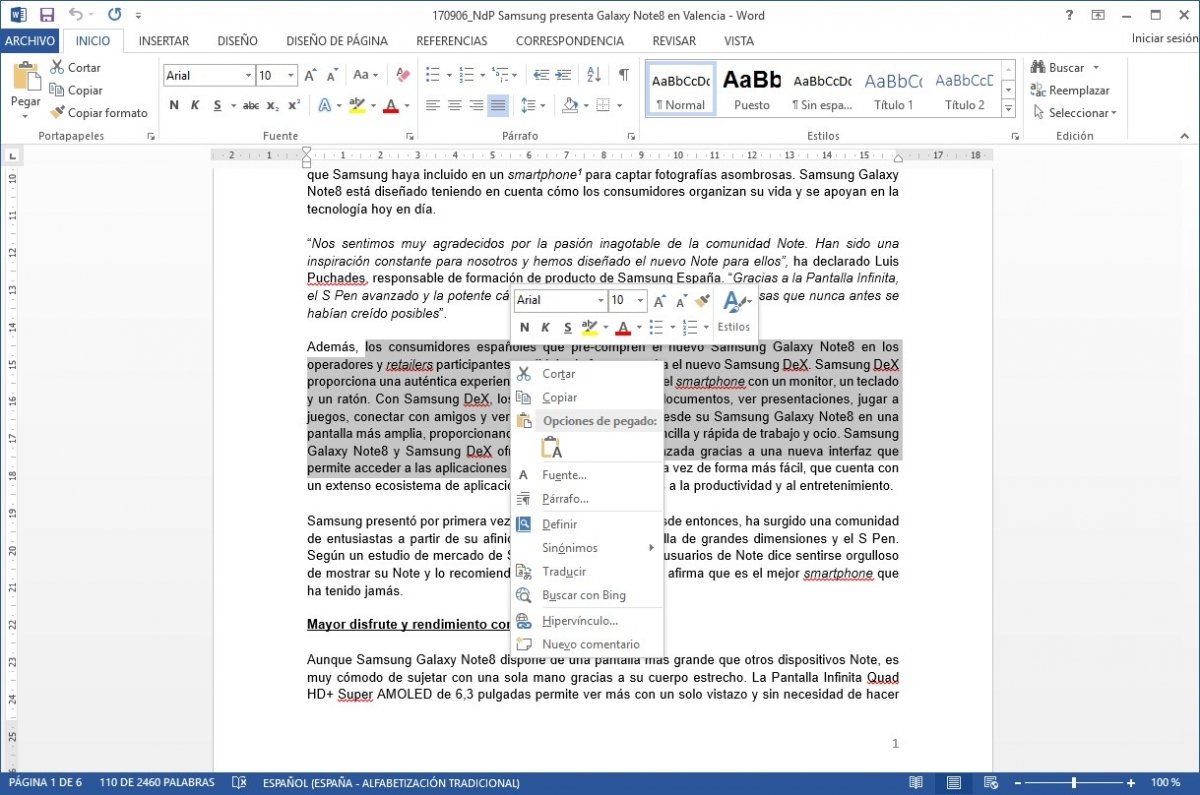This screenshot has width=1200, height=795.
Task: Choose Nuevo comentario in context menu
Action: click(586, 644)
